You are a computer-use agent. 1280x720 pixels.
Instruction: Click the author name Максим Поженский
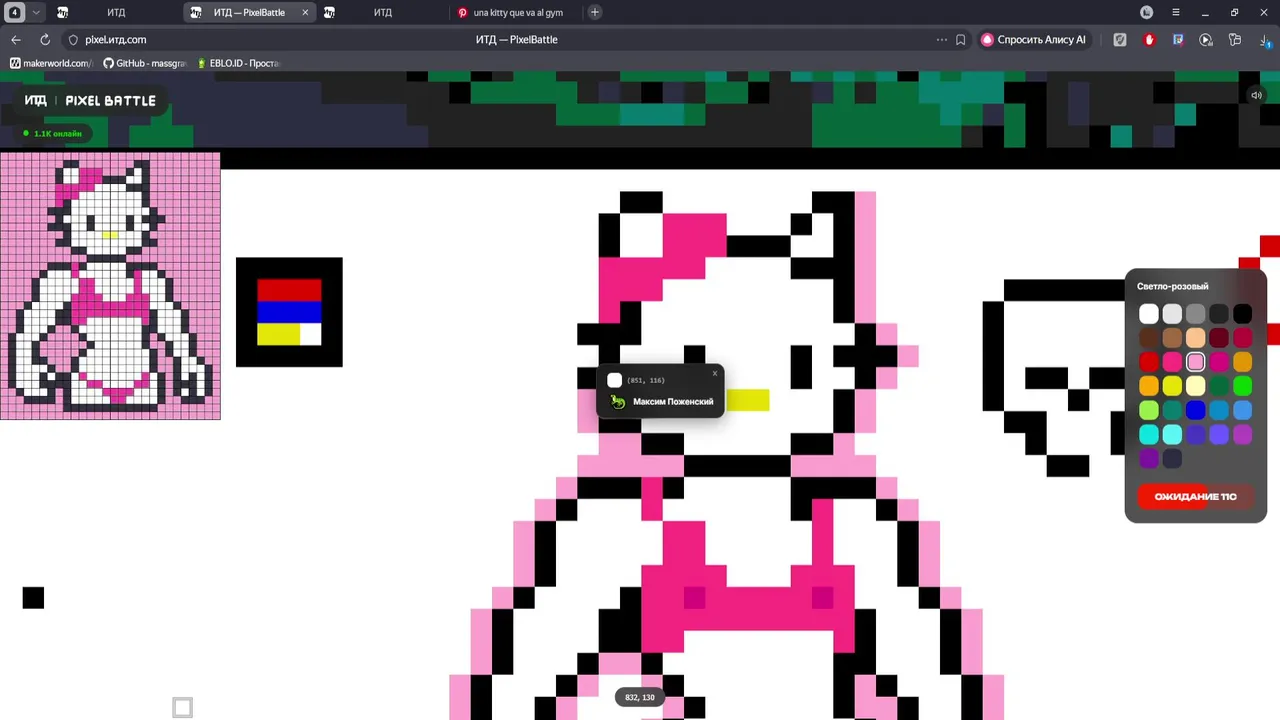click(x=673, y=402)
